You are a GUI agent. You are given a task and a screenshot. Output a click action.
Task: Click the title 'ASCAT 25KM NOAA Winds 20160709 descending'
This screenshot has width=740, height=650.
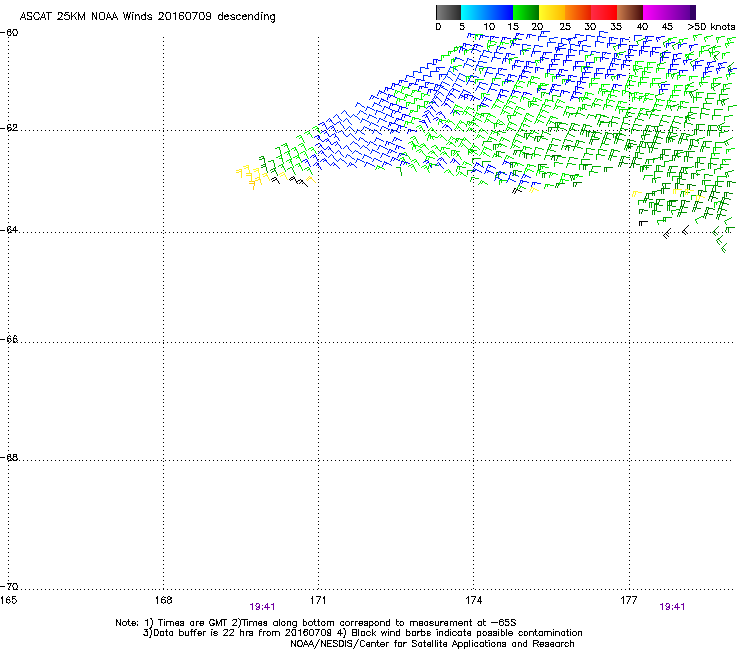click(x=147, y=17)
